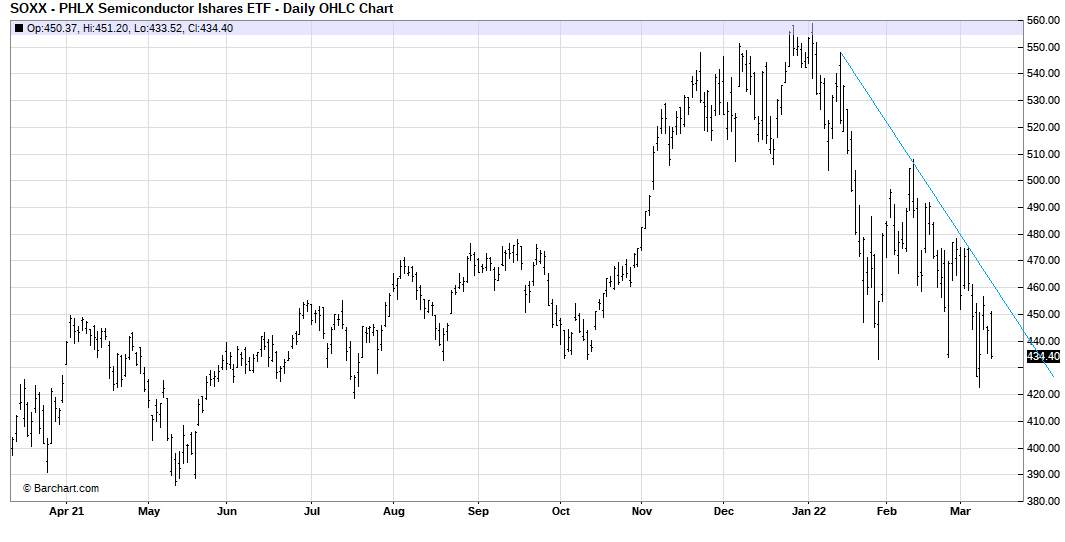The width and height of the screenshot is (1065, 542).
Task: Click the 'Sep' date axis label
Action: (477, 511)
